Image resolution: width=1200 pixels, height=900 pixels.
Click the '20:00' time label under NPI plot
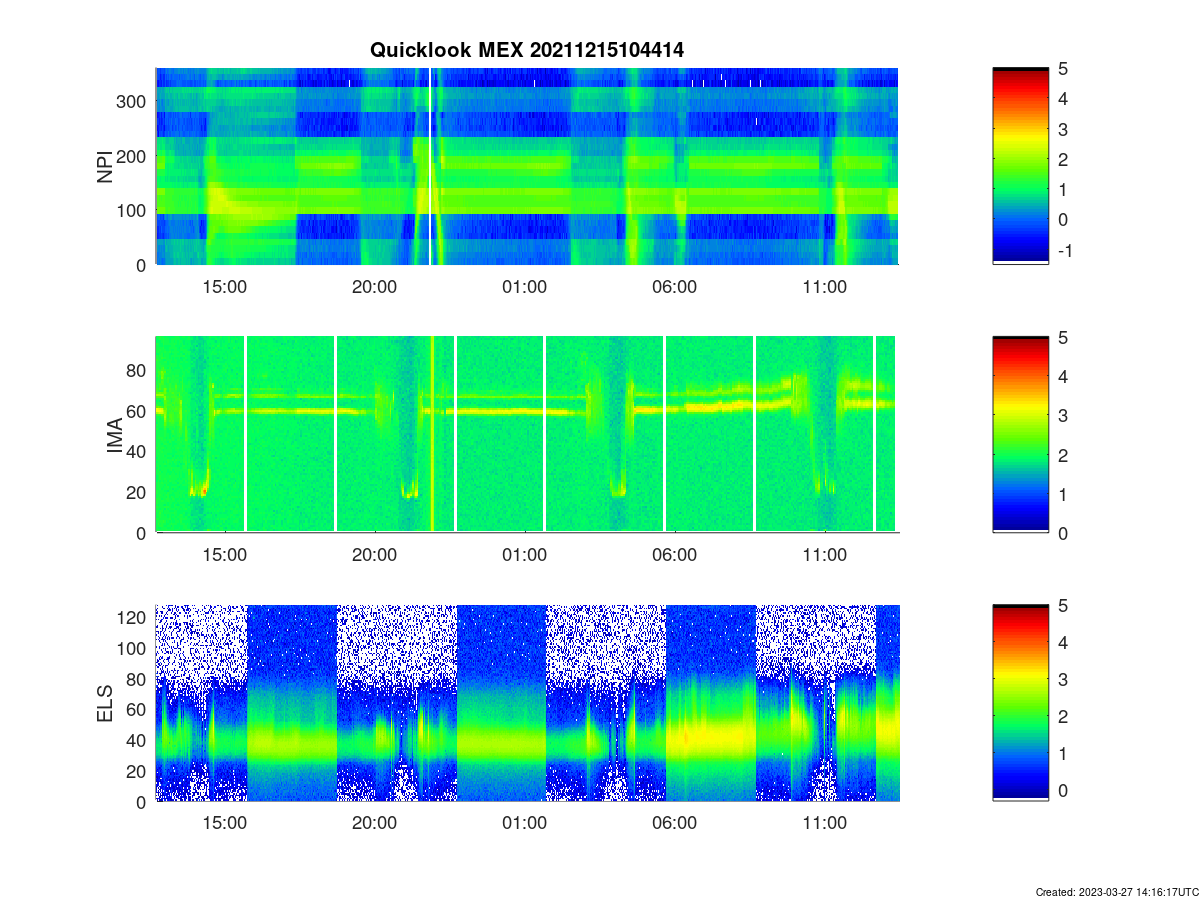click(375, 286)
